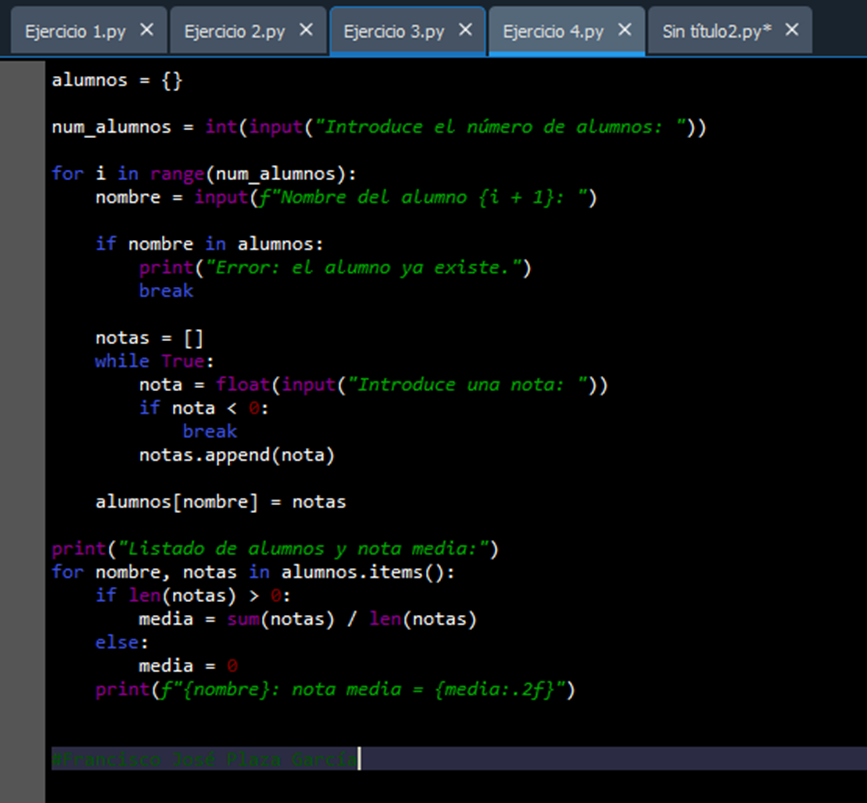Switch to the Ejercicio 1.py tab

(x=75, y=31)
